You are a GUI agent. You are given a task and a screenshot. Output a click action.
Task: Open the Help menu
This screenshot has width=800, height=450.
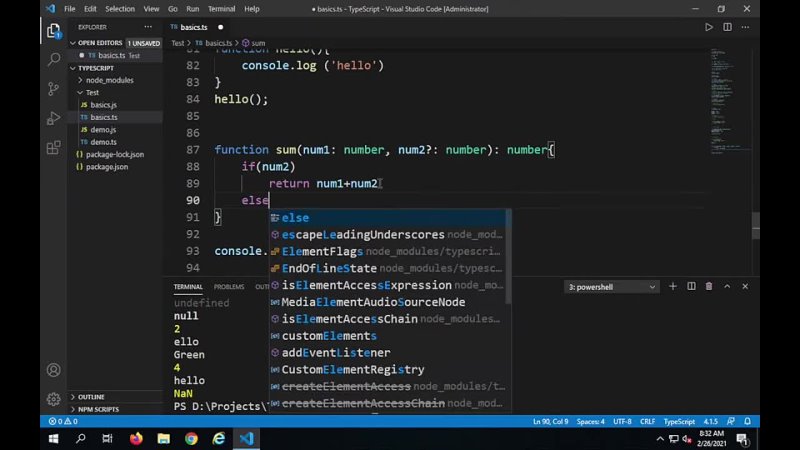point(252,9)
